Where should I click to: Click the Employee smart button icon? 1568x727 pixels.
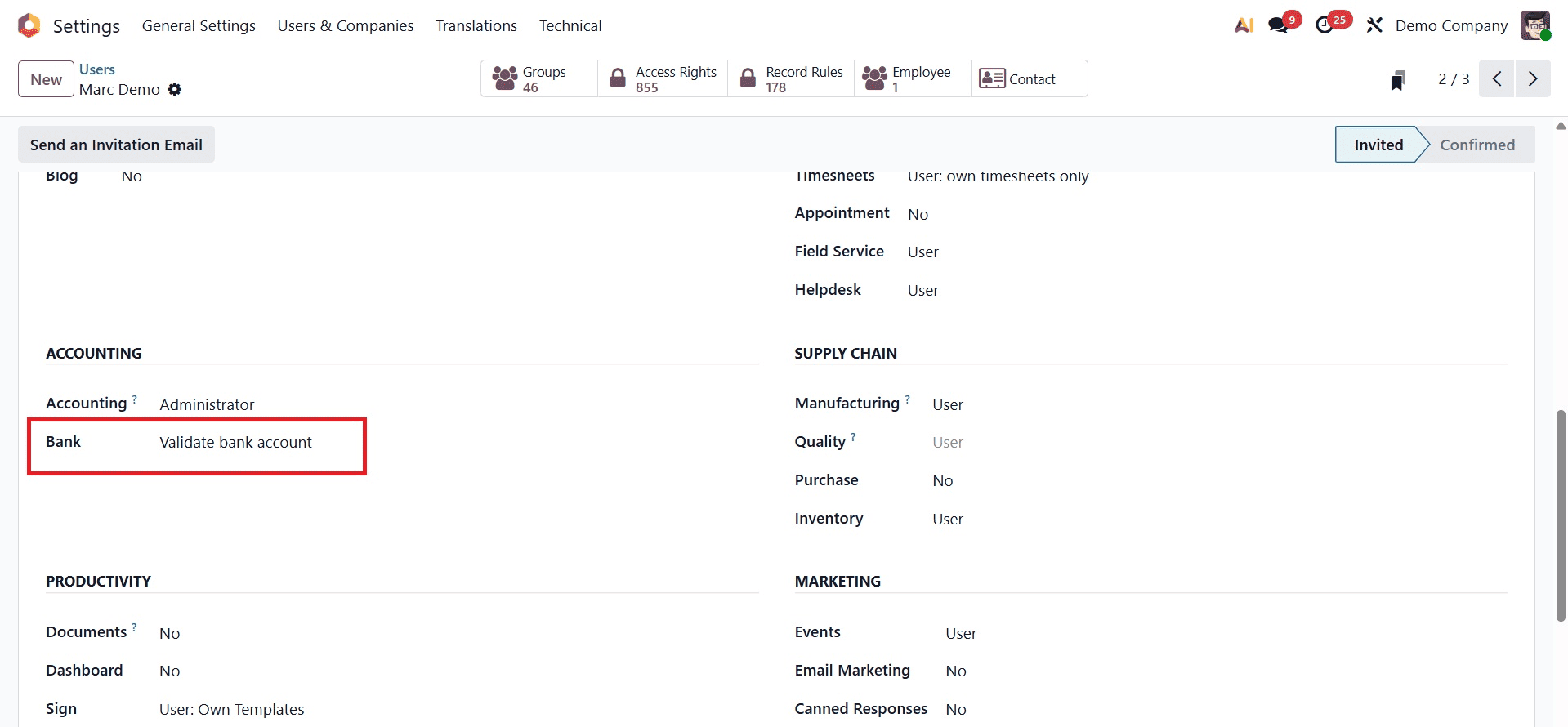874,78
